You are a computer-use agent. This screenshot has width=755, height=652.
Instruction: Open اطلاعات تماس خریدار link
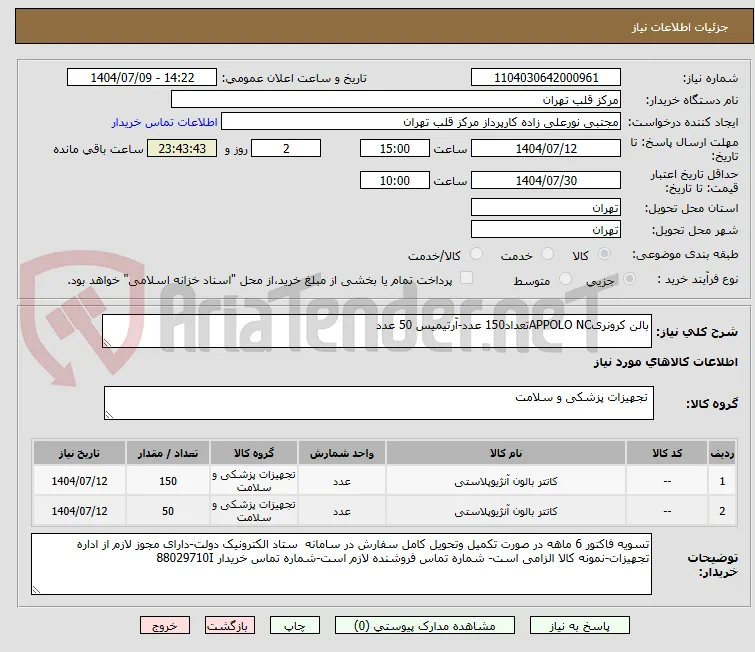click(x=165, y=122)
